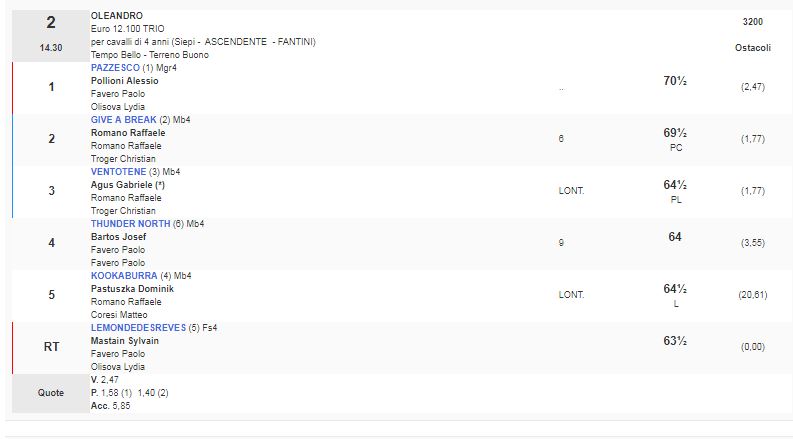The height and width of the screenshot is (439, 793).
Task: Click the weight 70½ for Pazzesco
Action: (674, 80)
